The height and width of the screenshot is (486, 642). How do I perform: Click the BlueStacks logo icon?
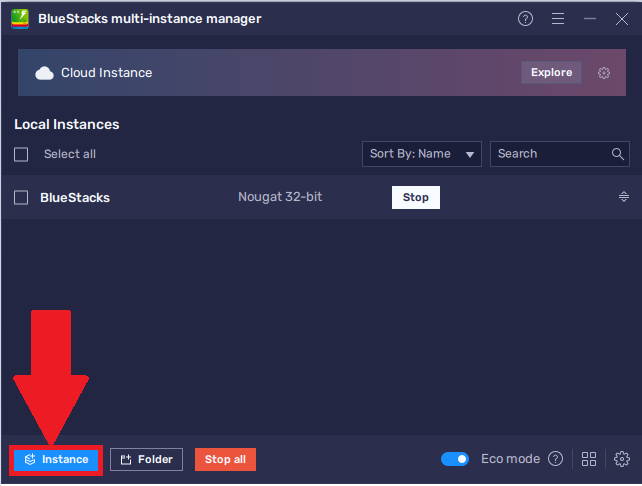click(20, 19)
